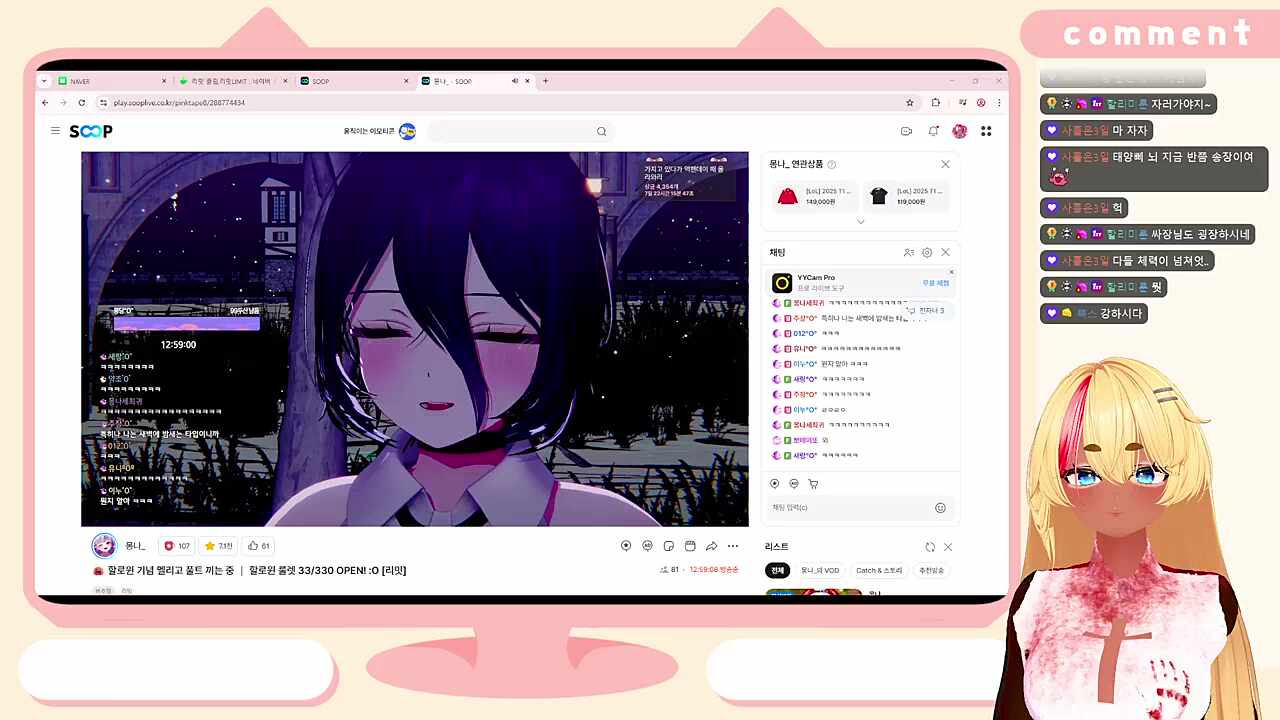Click the red badge button showing 107
The width and height of the screenshot is (1280, 720).
pyautogui.click(x=177, y=546)
